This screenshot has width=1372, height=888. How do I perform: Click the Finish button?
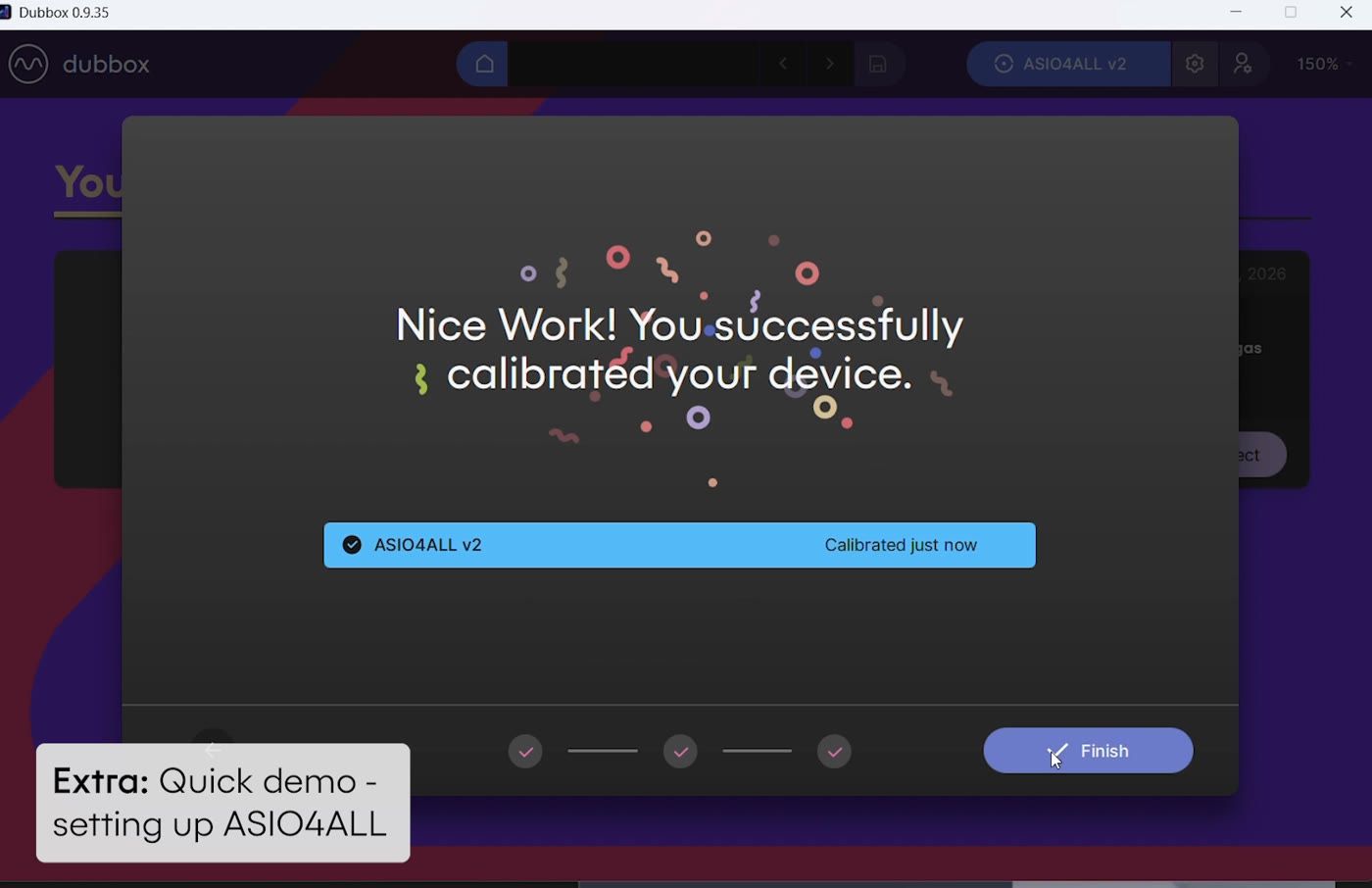pyautogui.click(x=1088, y=751)
